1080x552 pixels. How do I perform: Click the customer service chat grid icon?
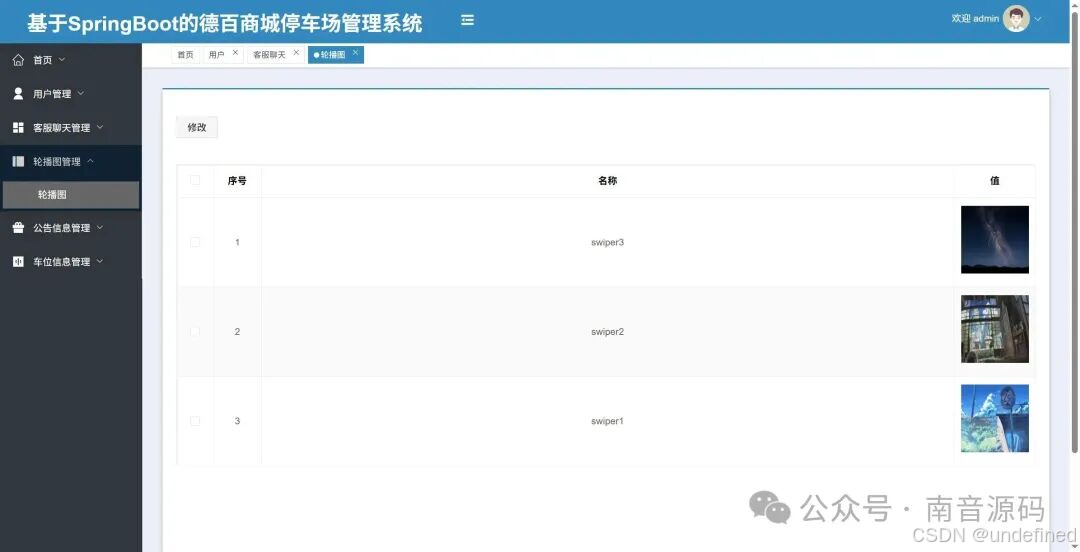click(19, 127)
